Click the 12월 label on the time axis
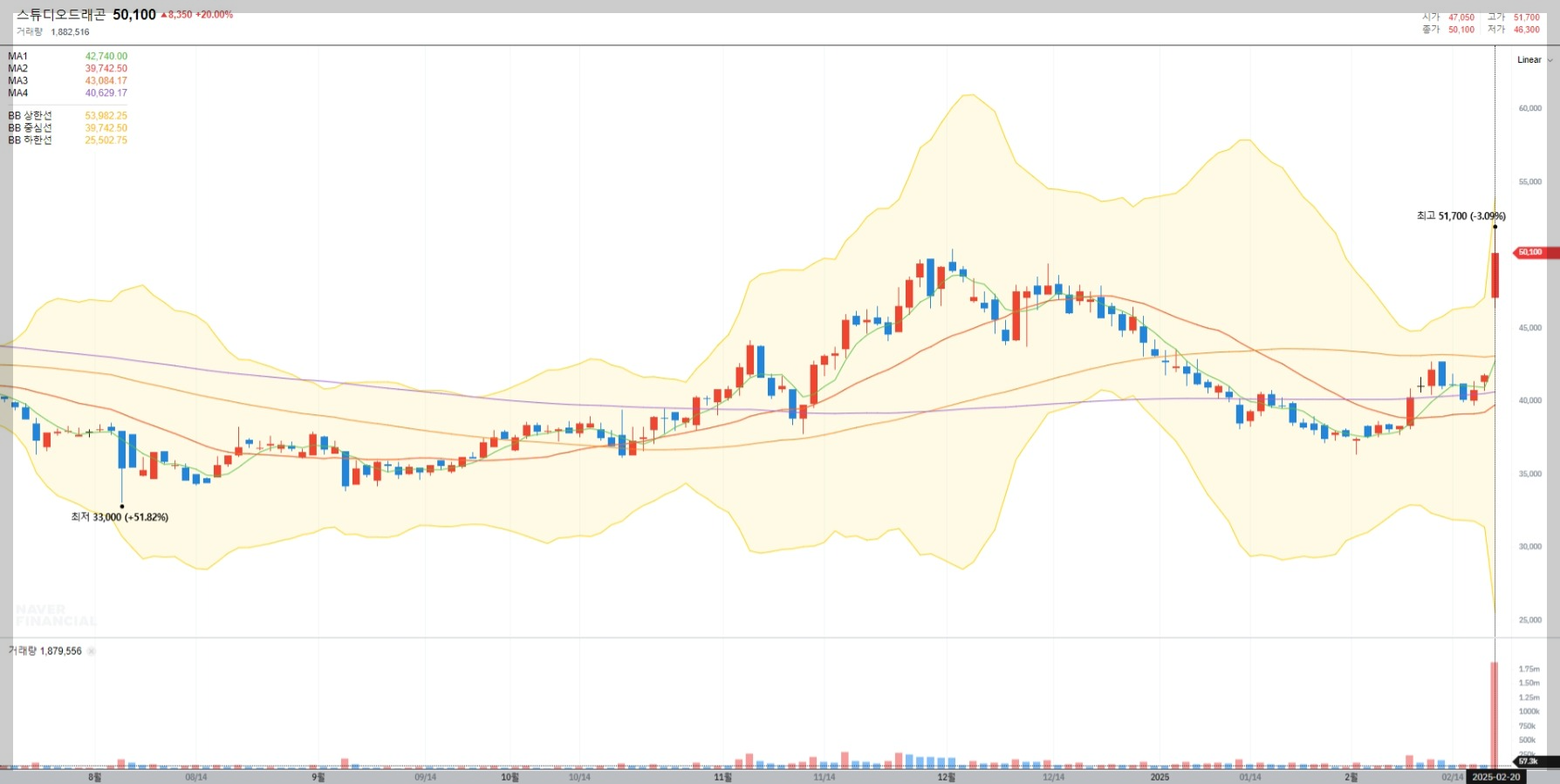The width and height of the screenshot is (1560, 784). (947, 777)
